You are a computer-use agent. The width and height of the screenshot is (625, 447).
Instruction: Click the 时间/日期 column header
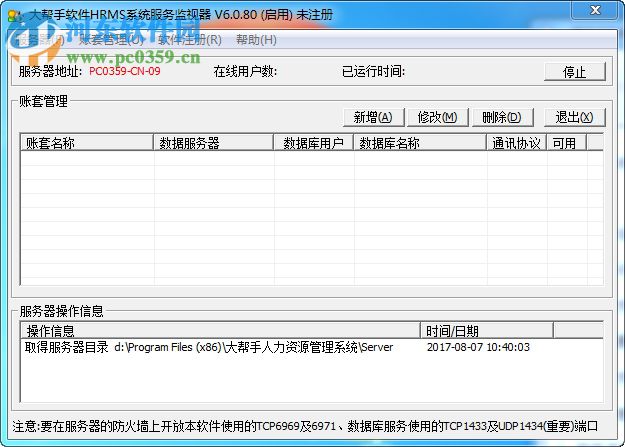point(487,331)
